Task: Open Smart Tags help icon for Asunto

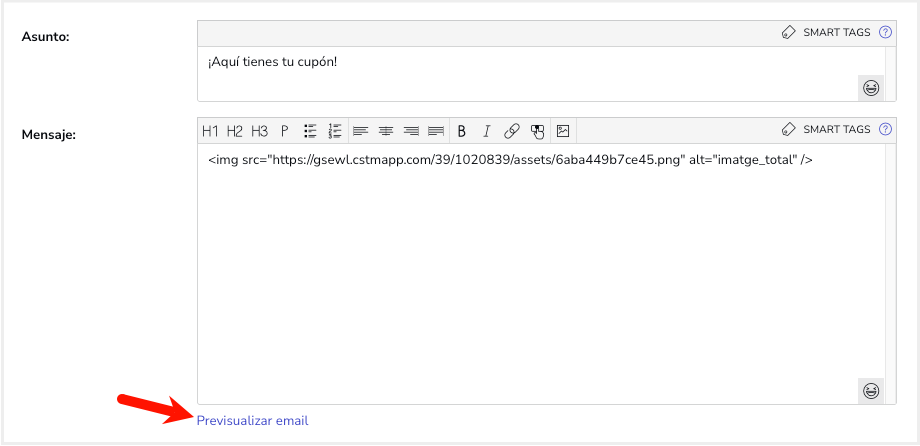Action: click(885, 33)
